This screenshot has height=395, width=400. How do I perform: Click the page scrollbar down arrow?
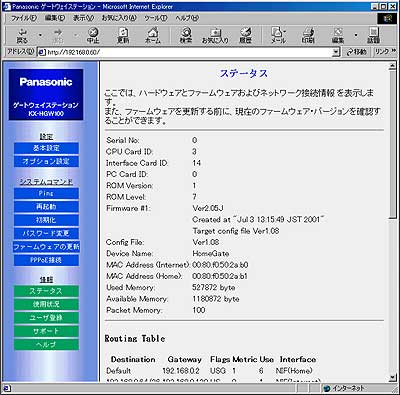pyautogui.click(x=393, y=377)
